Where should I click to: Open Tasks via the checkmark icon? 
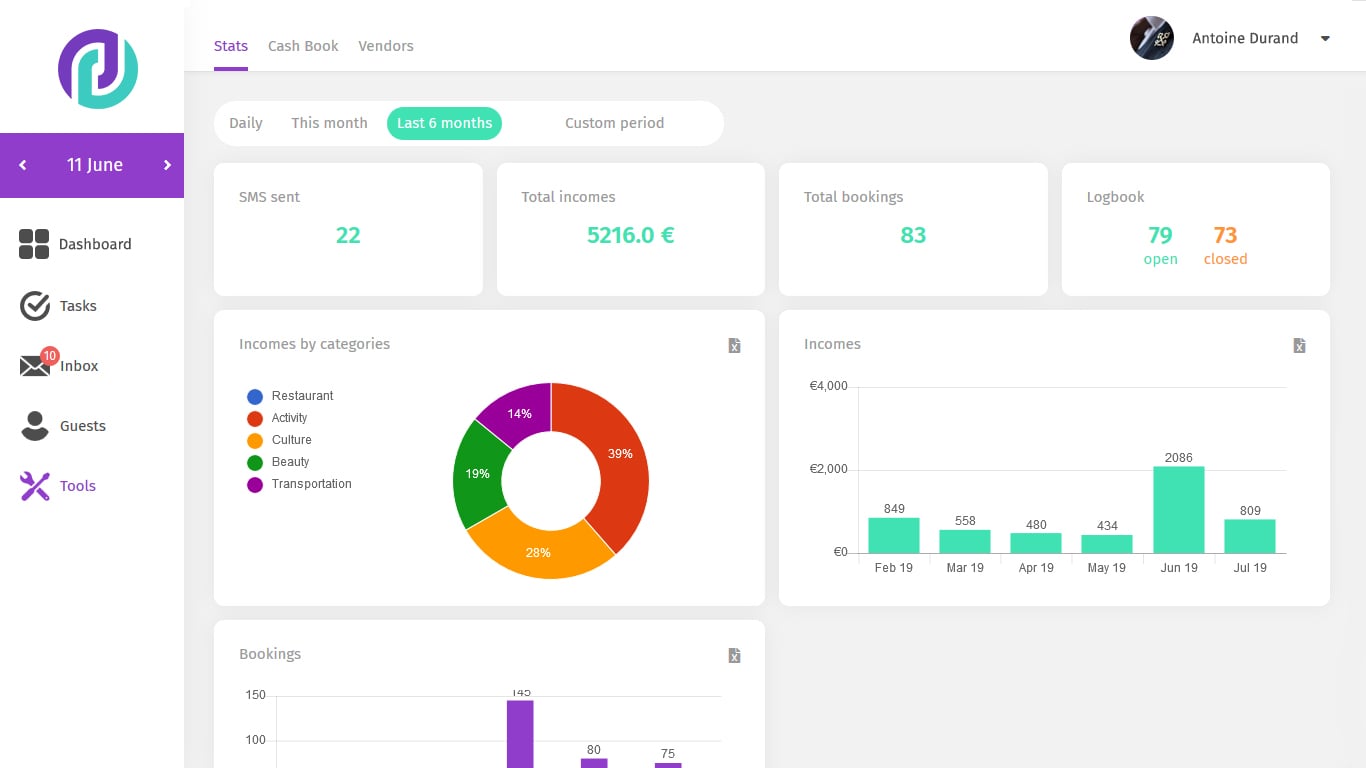(35, 306)
